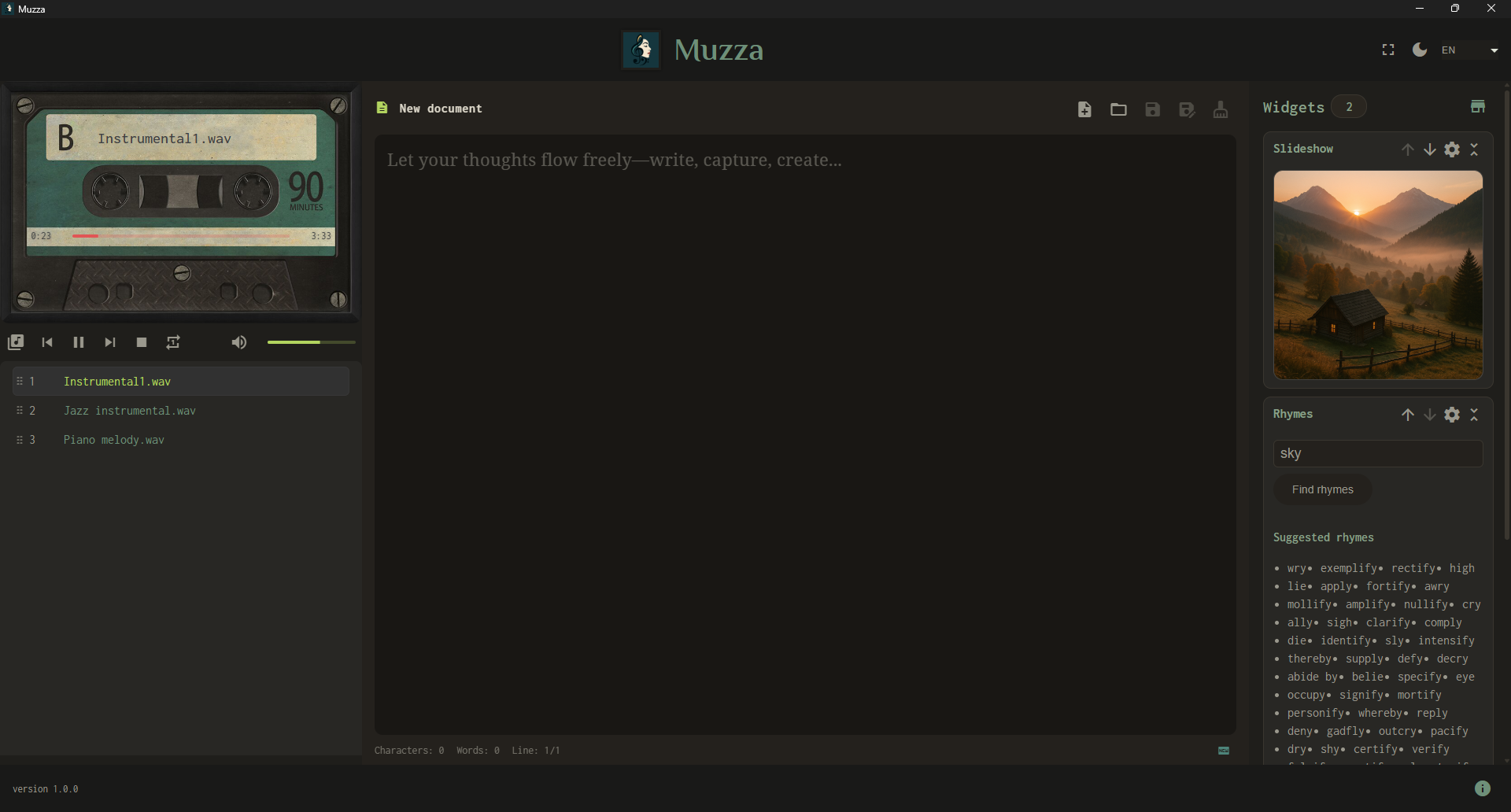Open a file from disk
Screen dimensions: 1511x812
[x=1118, y=109]
